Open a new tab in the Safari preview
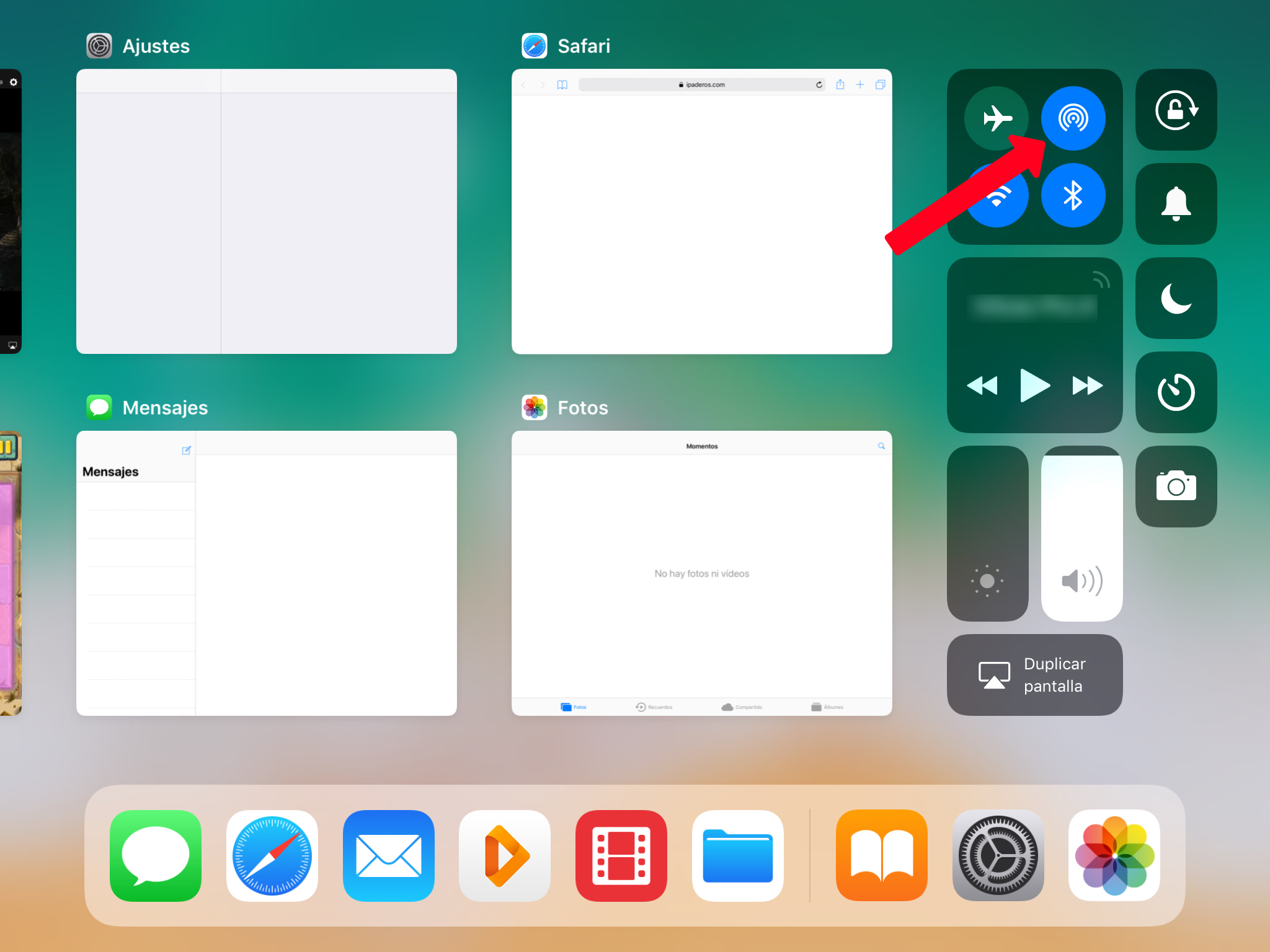Image resolution: width=1270 pixels, height=952 pixels. coord(860,84)
